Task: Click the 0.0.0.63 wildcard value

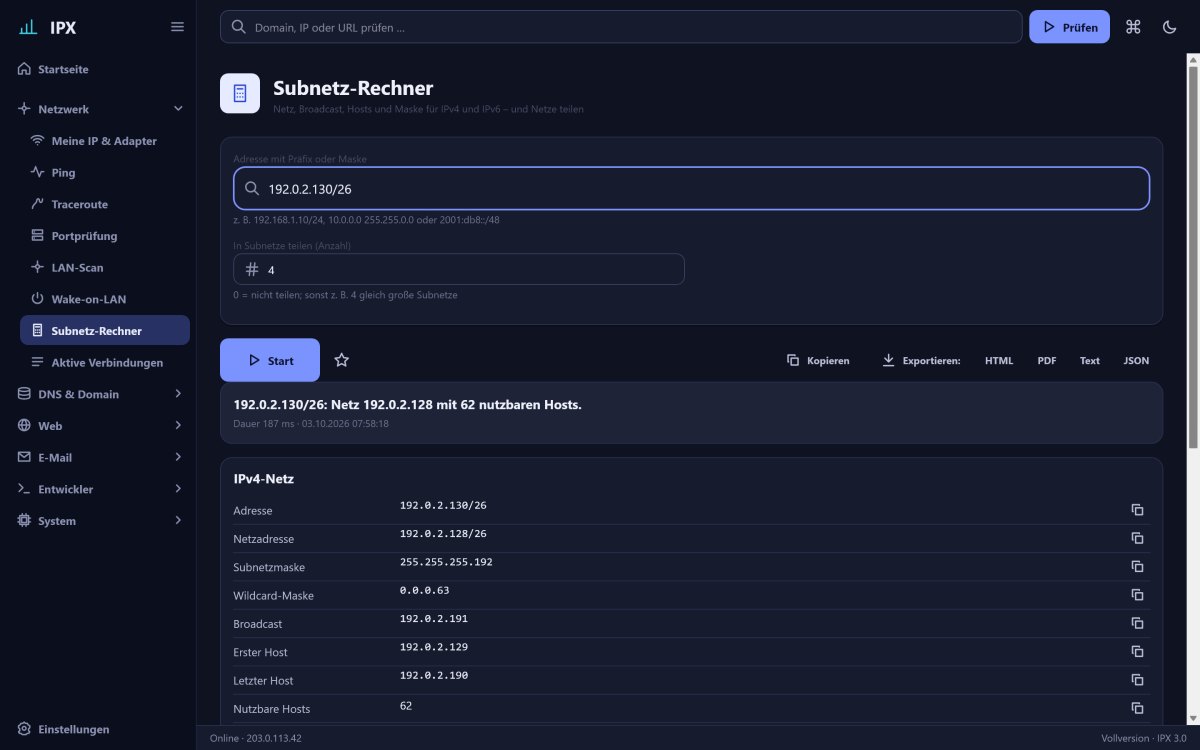Action: [x=425, y=590]
